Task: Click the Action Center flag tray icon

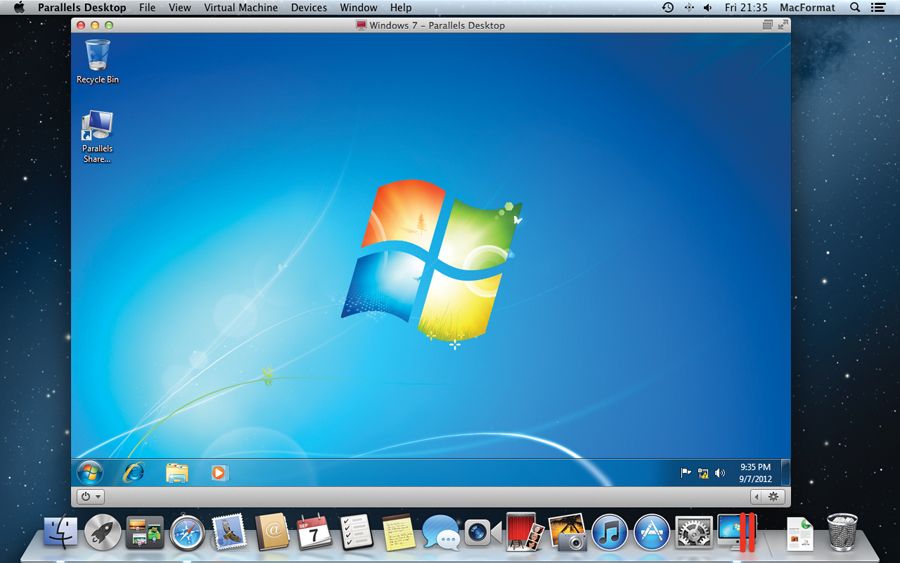Action: pos(685,473)
